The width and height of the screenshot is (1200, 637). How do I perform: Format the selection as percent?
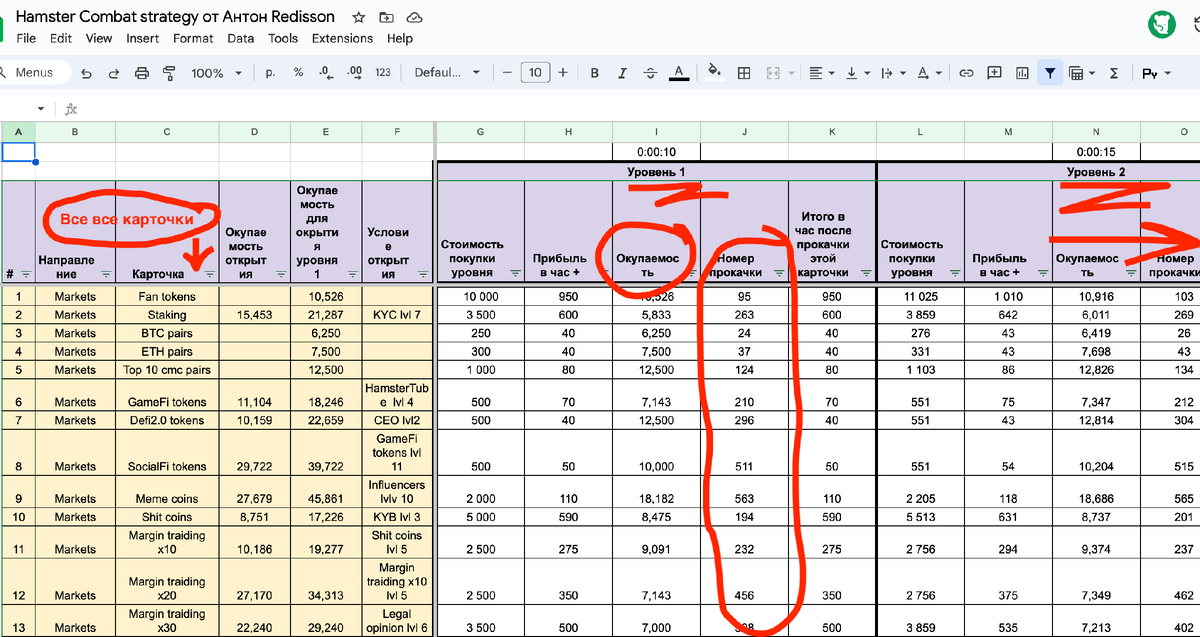[x=298, y=73]
